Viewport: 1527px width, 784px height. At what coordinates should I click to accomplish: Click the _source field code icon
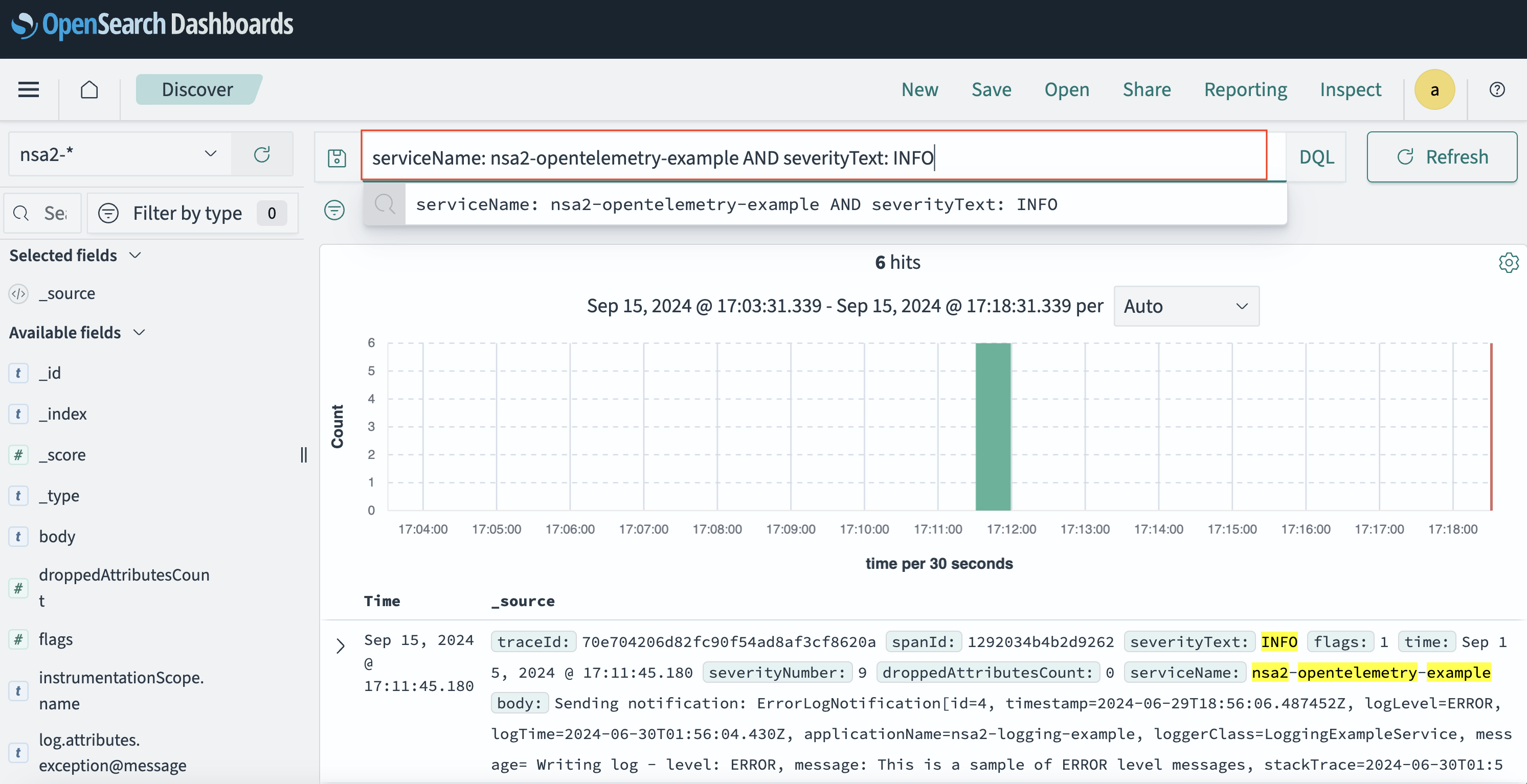(x=19, y=294)
